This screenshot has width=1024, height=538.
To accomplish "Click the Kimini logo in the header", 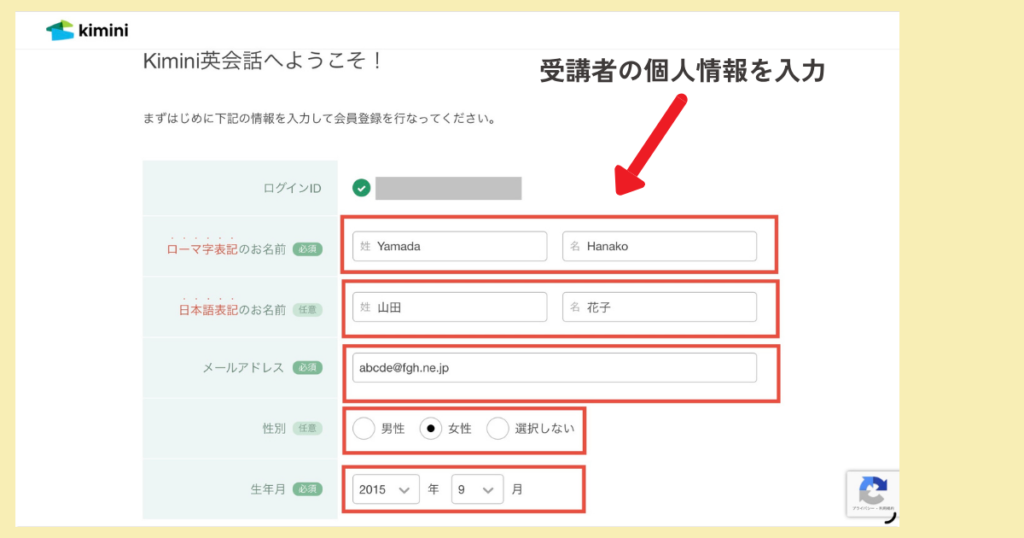I will pos(86,30).
